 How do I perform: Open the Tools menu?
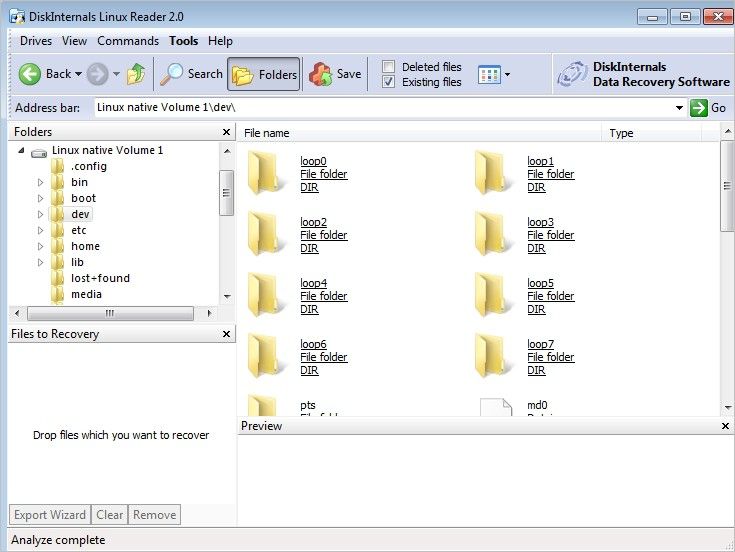(x=183, y=41)
